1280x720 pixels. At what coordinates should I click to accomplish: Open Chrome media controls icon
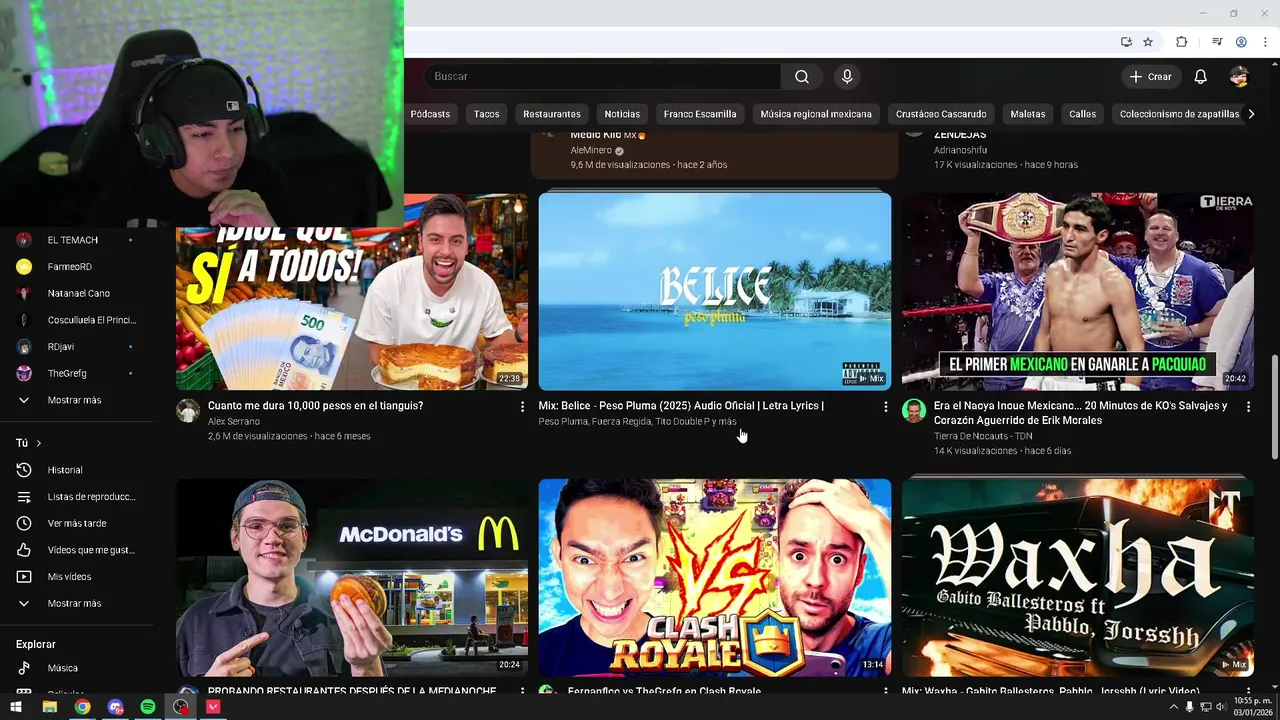[x=1217, y=42]
